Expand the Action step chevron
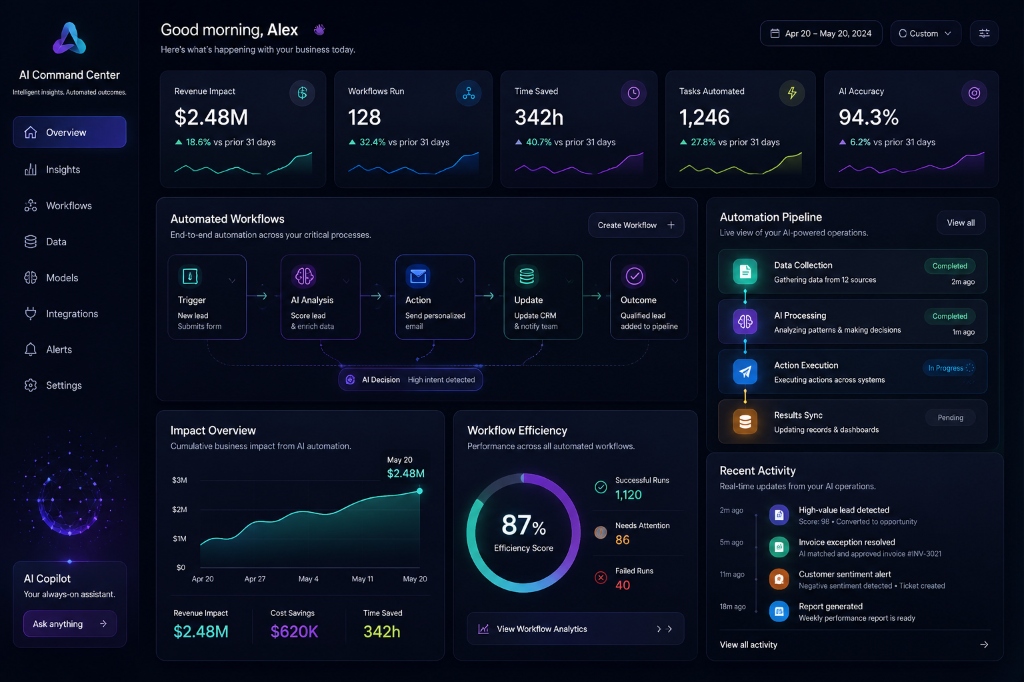 460,281
